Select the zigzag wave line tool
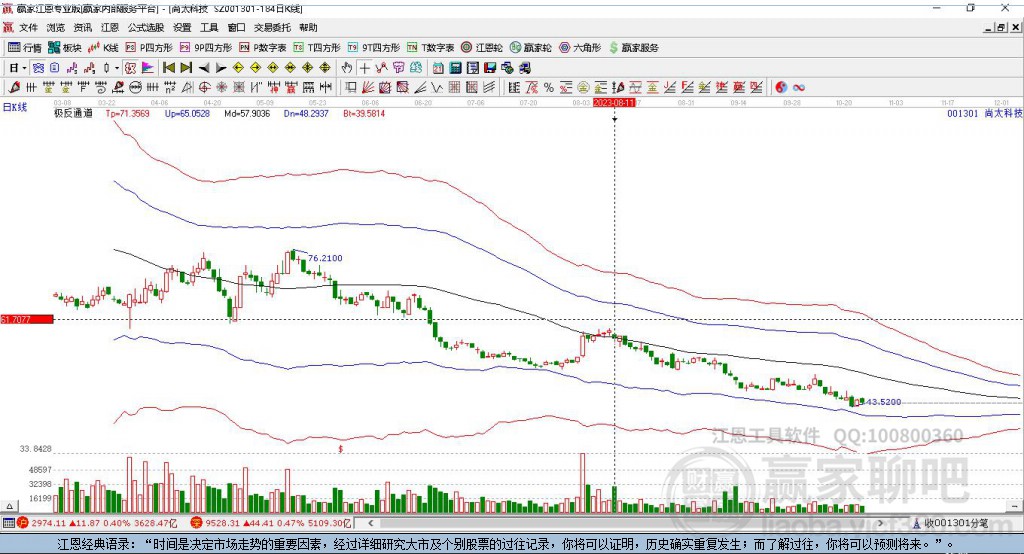The image size is (1024, 554). 438,88
